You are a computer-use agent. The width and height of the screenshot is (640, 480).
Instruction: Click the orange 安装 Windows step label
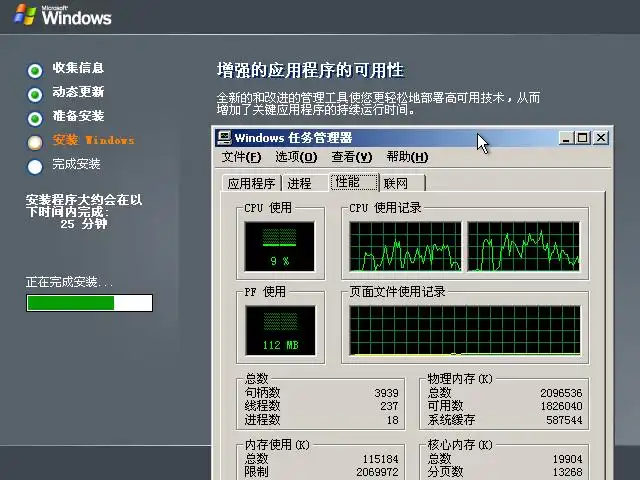(93, 140)
